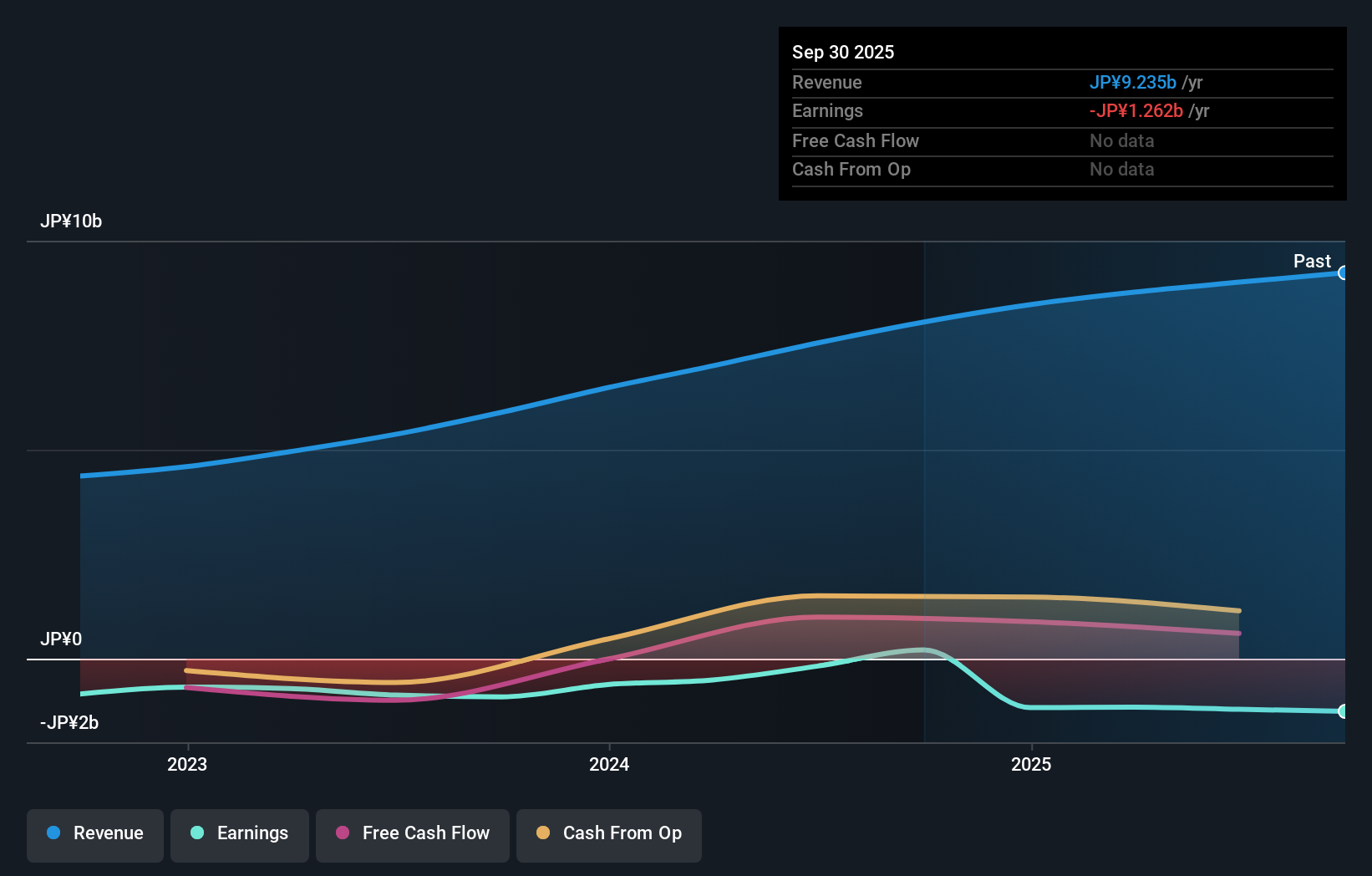Click the Revenue value JP¥9.235b in tooltip

point(1133,82)
